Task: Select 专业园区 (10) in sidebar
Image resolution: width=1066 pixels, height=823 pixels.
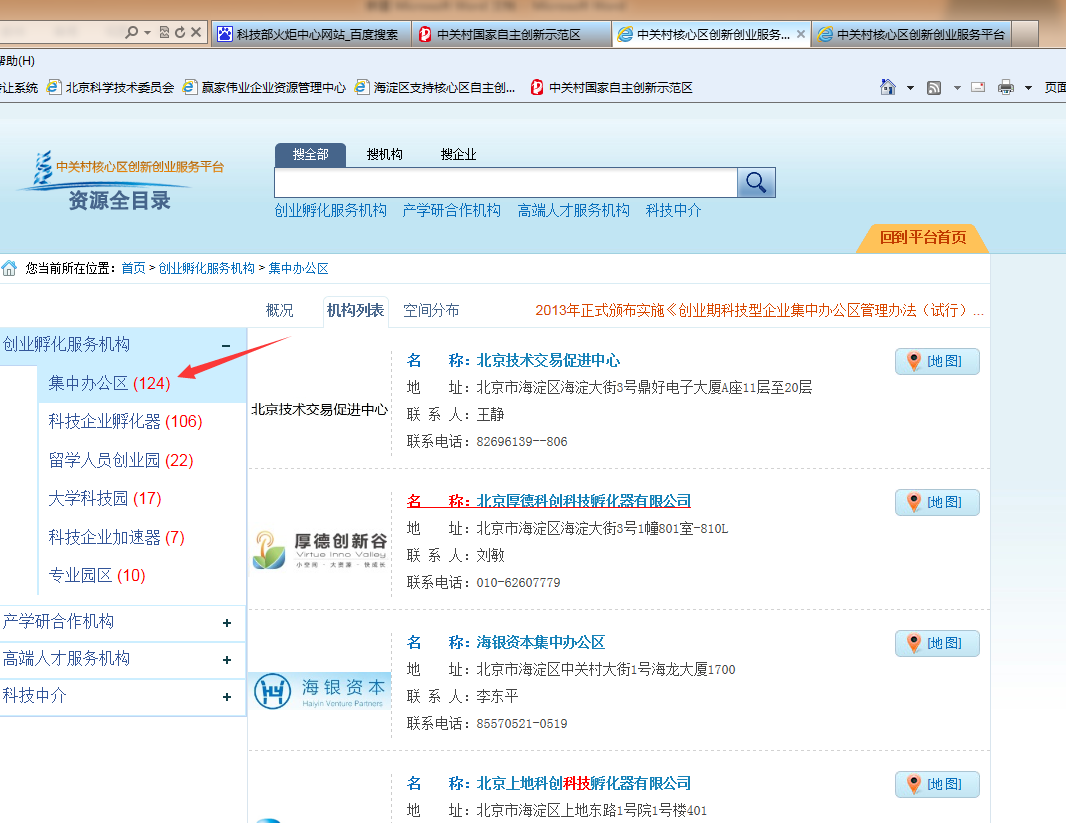Action: pos(97,576)
